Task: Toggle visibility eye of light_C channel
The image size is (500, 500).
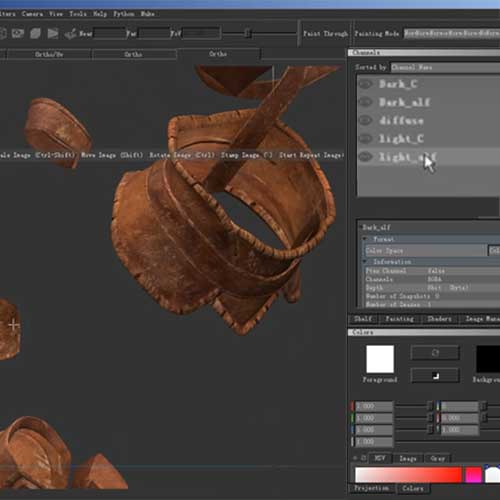Action: pyautogui.click(x=365, y=138)
